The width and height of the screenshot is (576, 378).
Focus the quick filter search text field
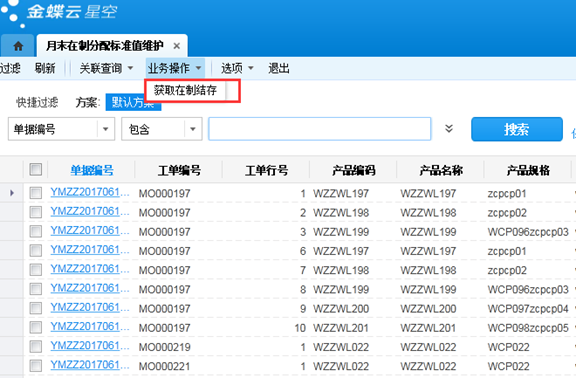pyautogui.click(x=320, y=129)
